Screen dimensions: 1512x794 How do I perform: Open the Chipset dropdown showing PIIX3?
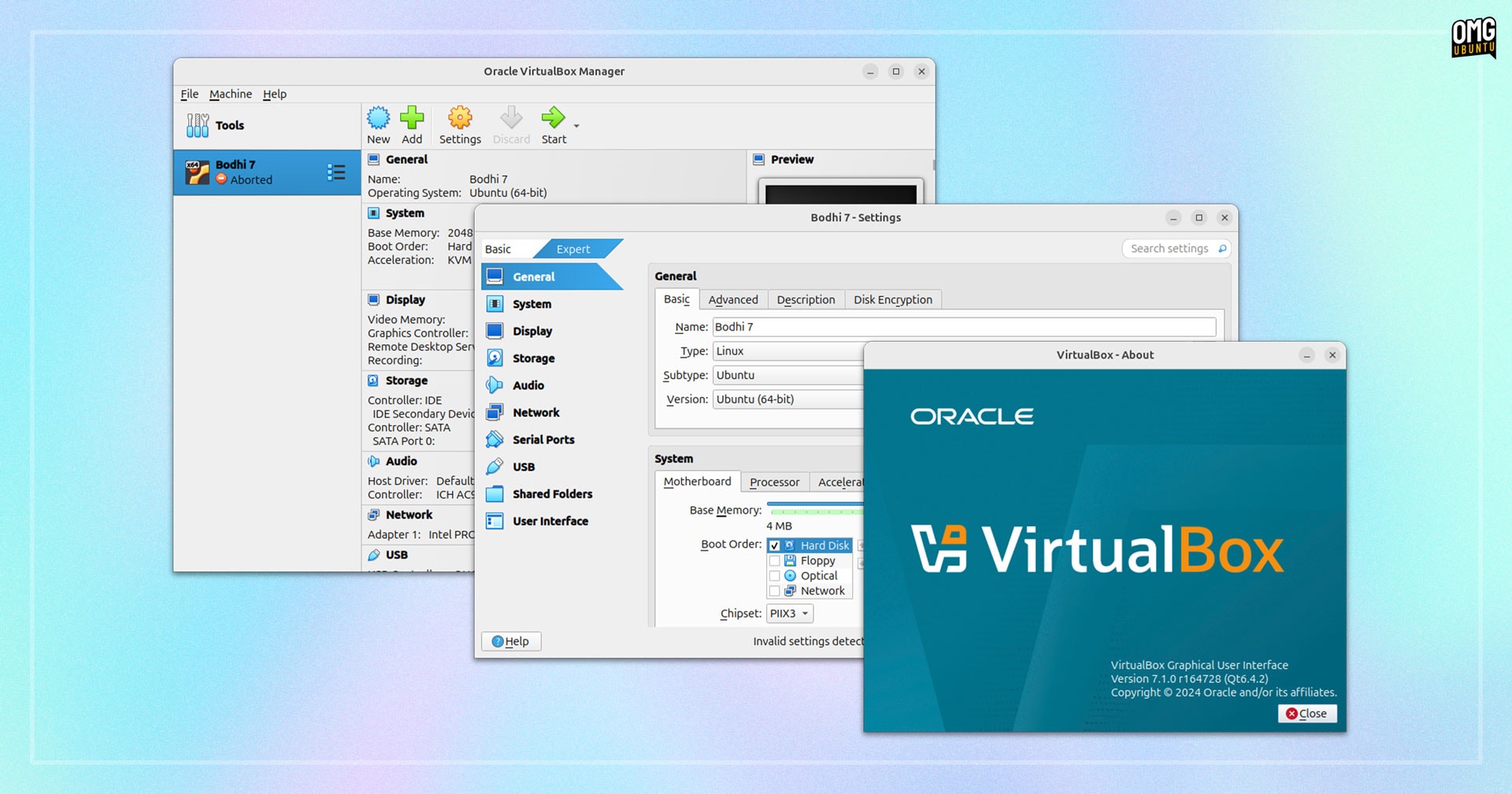click(789, 613)
